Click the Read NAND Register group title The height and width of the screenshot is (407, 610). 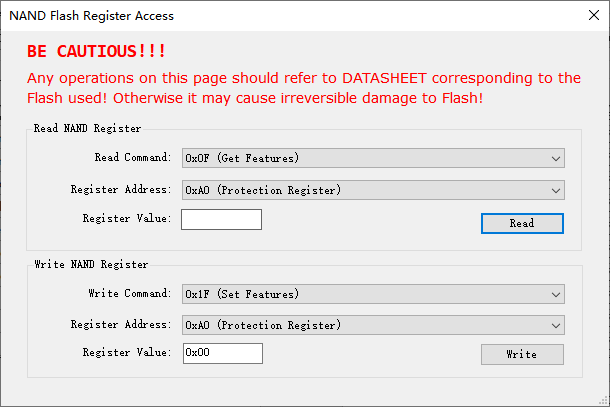pos(88,128)
